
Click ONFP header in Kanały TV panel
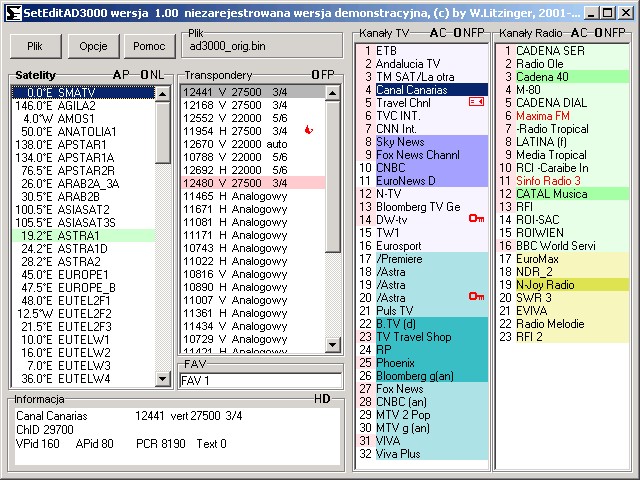467,33
